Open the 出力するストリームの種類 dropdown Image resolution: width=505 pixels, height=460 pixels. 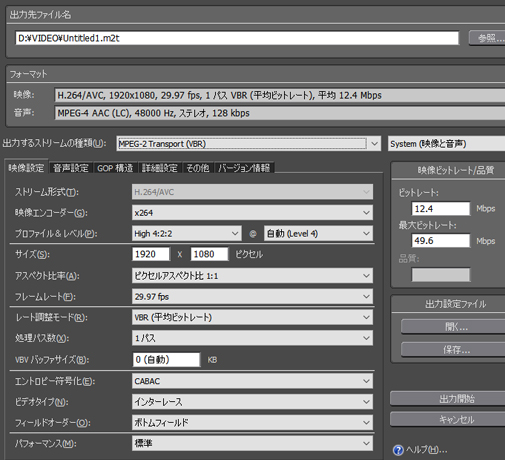click(x=248, y=144)
